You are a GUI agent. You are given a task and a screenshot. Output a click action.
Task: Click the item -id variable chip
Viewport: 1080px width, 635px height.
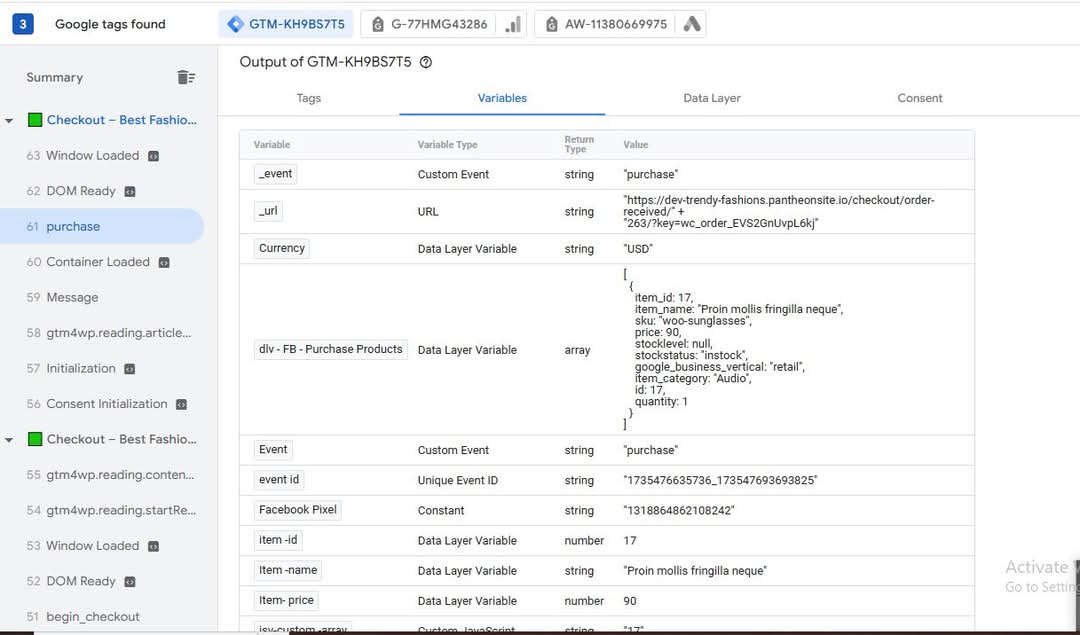[278, 540]
